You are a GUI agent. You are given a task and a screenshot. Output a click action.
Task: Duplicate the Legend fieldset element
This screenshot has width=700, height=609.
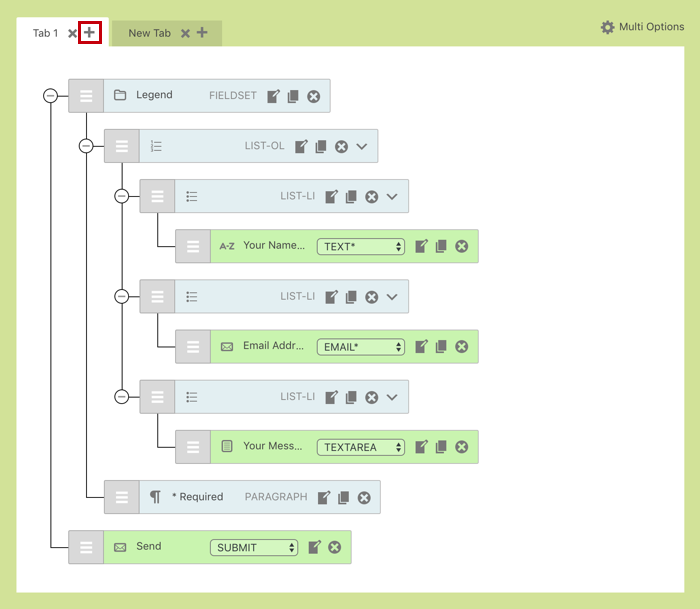tap(293, 96)
